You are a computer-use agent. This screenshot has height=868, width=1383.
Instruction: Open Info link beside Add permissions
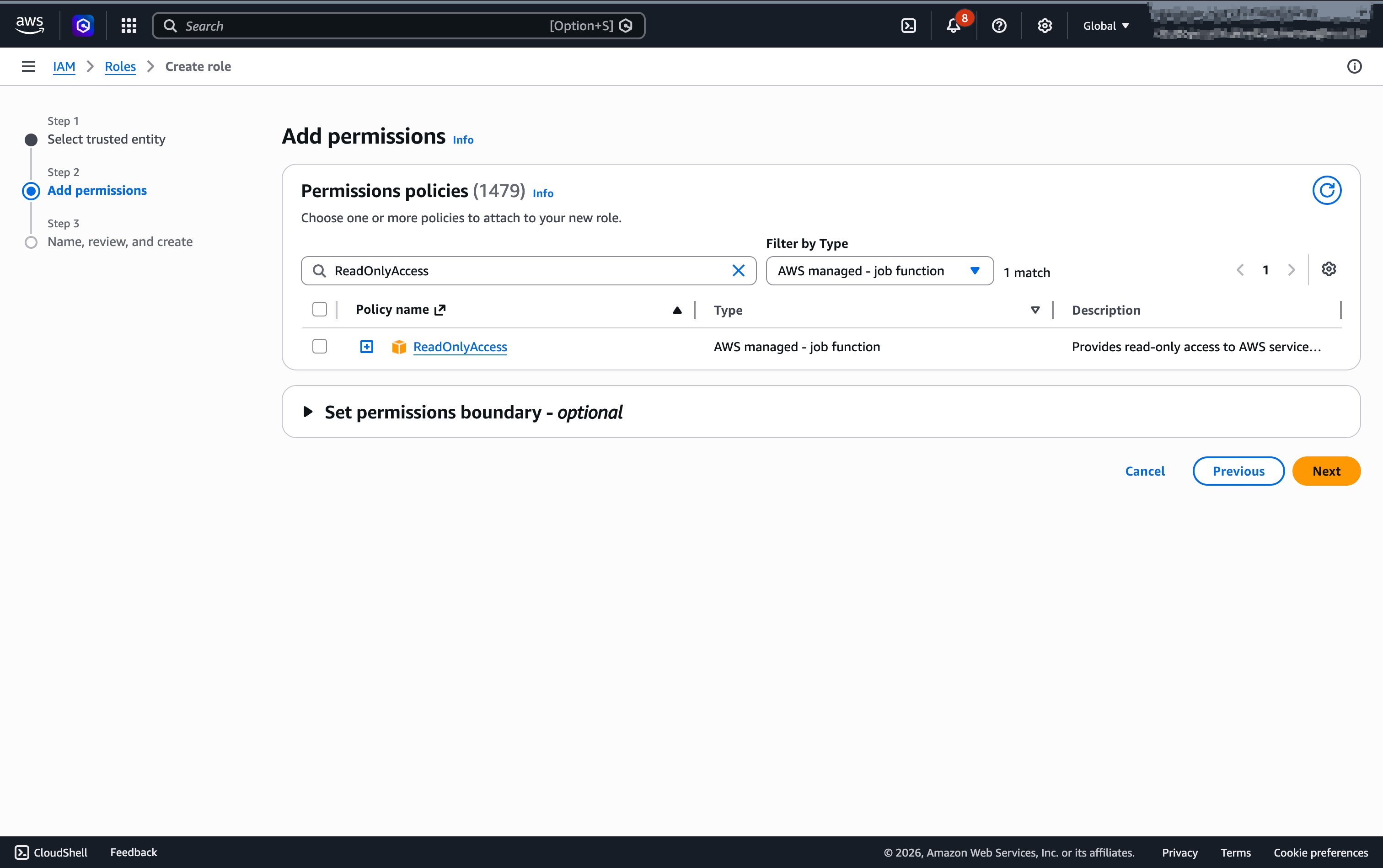[x=463, y=139]
